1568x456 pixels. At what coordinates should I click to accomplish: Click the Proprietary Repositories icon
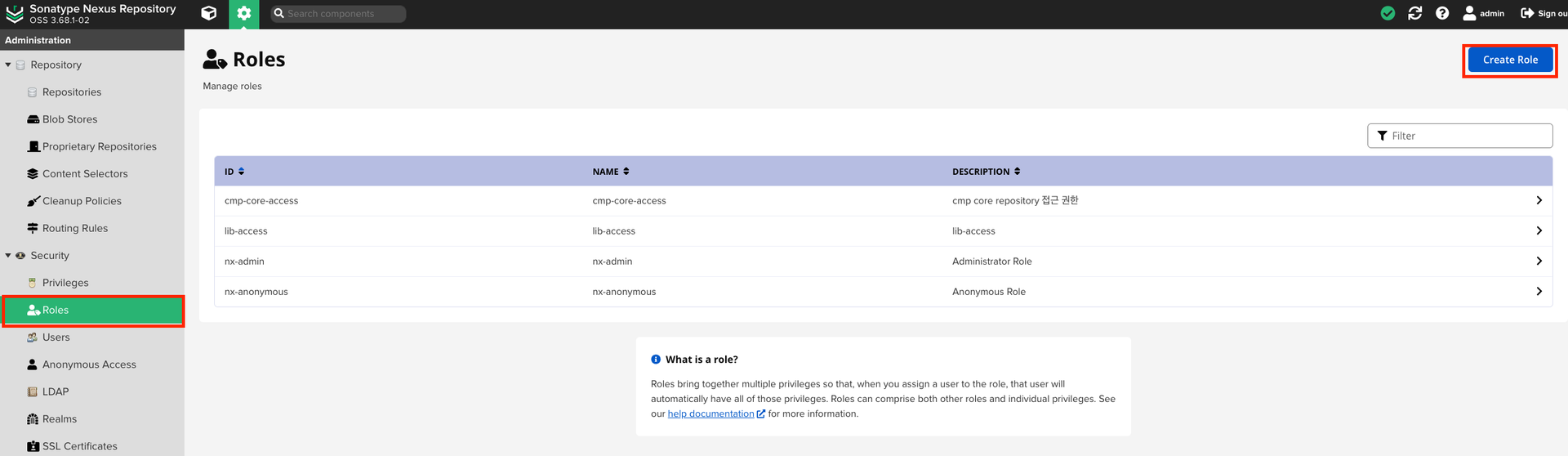[33, 146]
